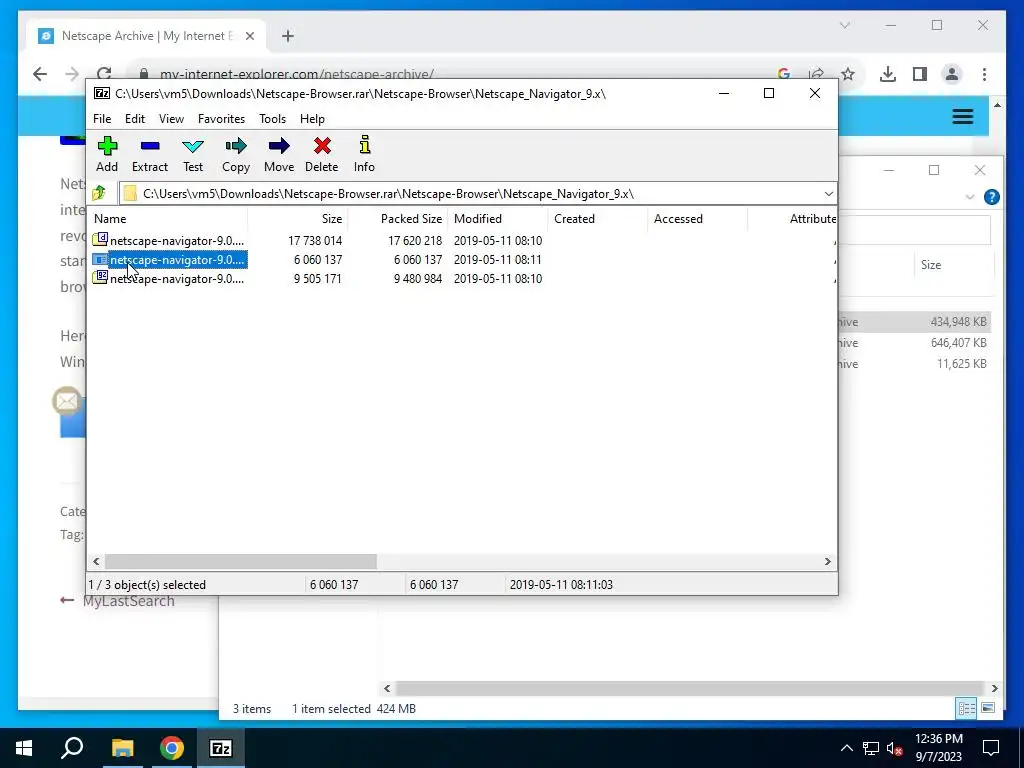Image resolution: width=1024 pixels, height=768 pixels.
Task: Sort by Created column
Action: tap(597, 219)
